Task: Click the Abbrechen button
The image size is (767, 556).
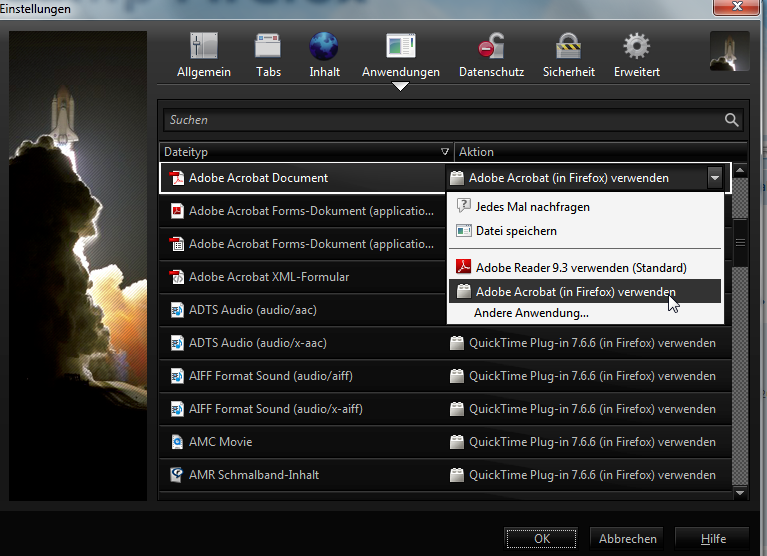Action: click(627, 538)
